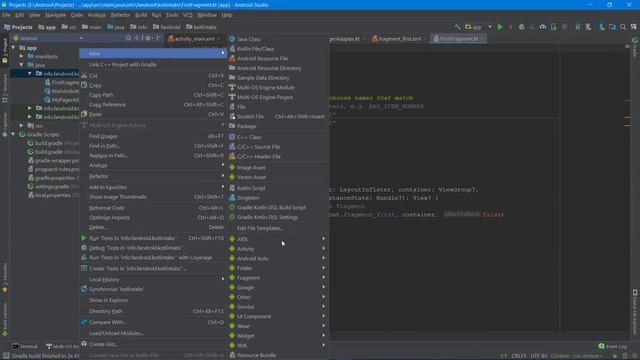This screenshot has height=360, width=640.
Task: Open the Navigate menu
Action: 56,15
